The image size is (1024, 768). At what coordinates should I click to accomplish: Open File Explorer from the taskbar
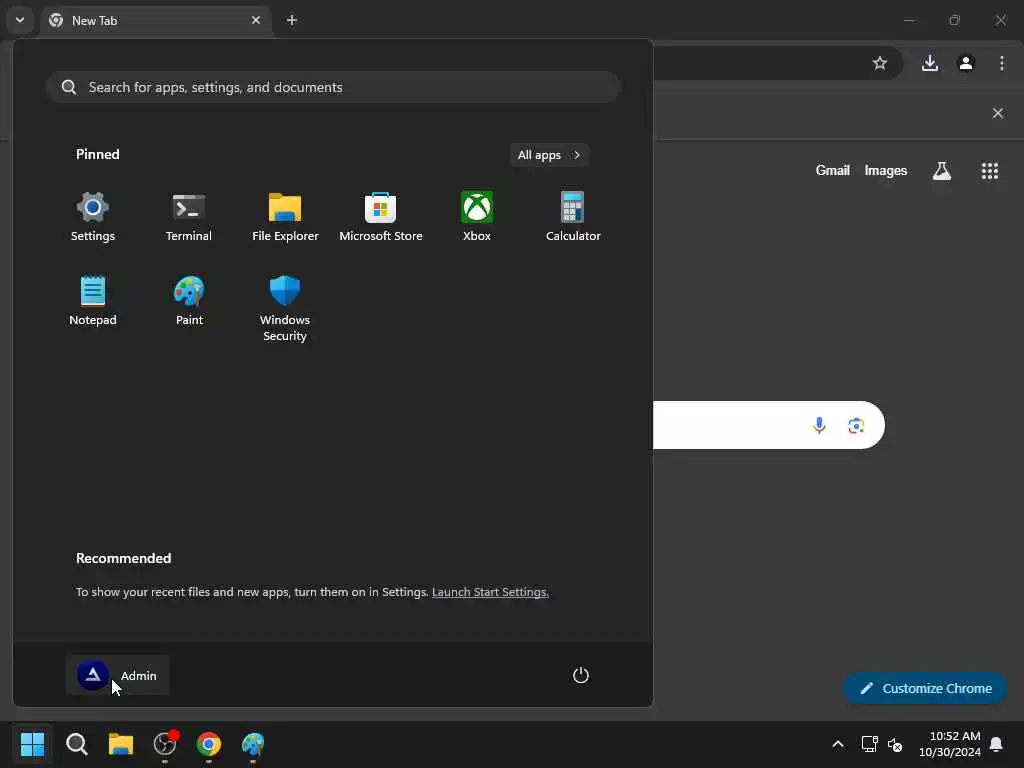tap(121, 744)
